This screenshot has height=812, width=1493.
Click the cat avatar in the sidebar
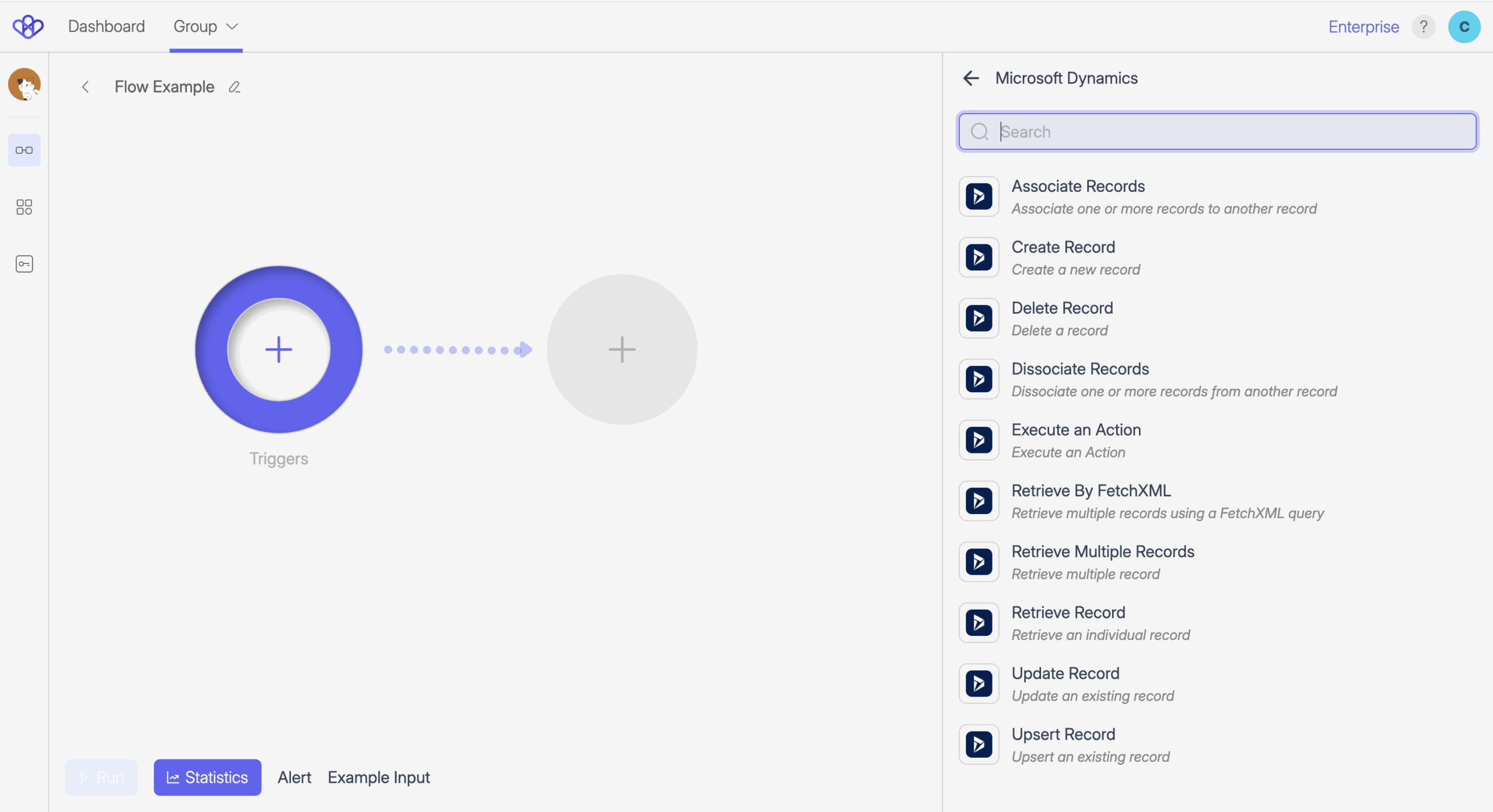tap(24, 85)
